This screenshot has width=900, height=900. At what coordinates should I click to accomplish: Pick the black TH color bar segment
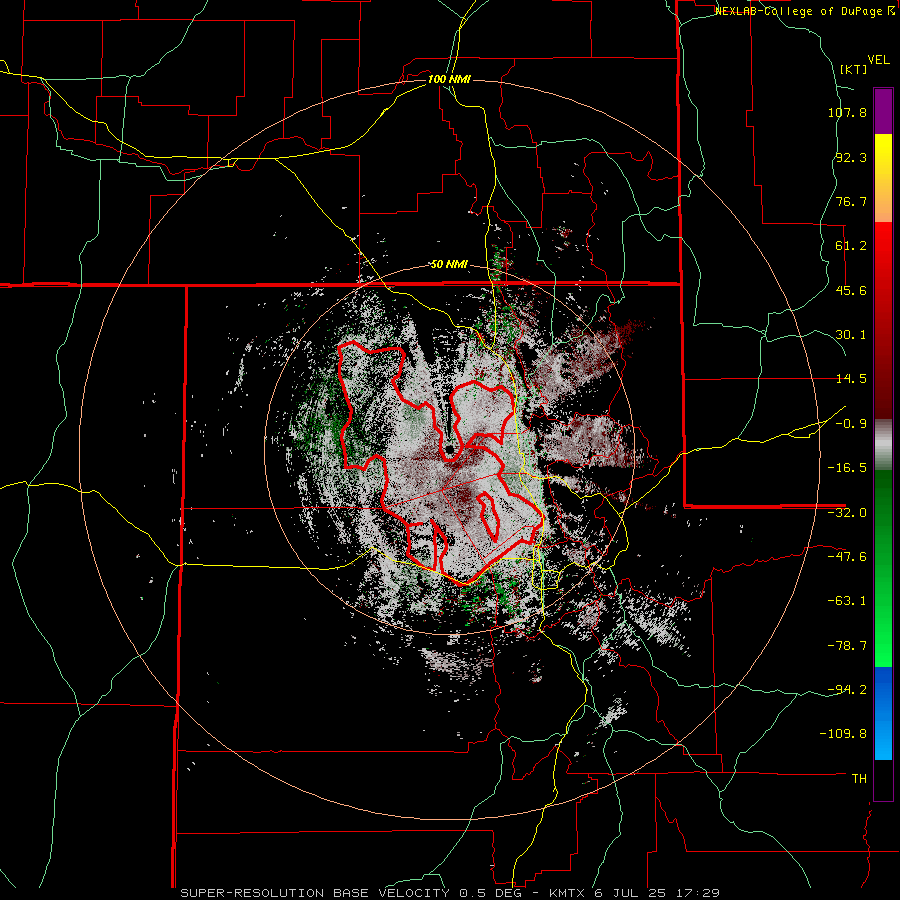pyautogui.click(x=883, y=779)
